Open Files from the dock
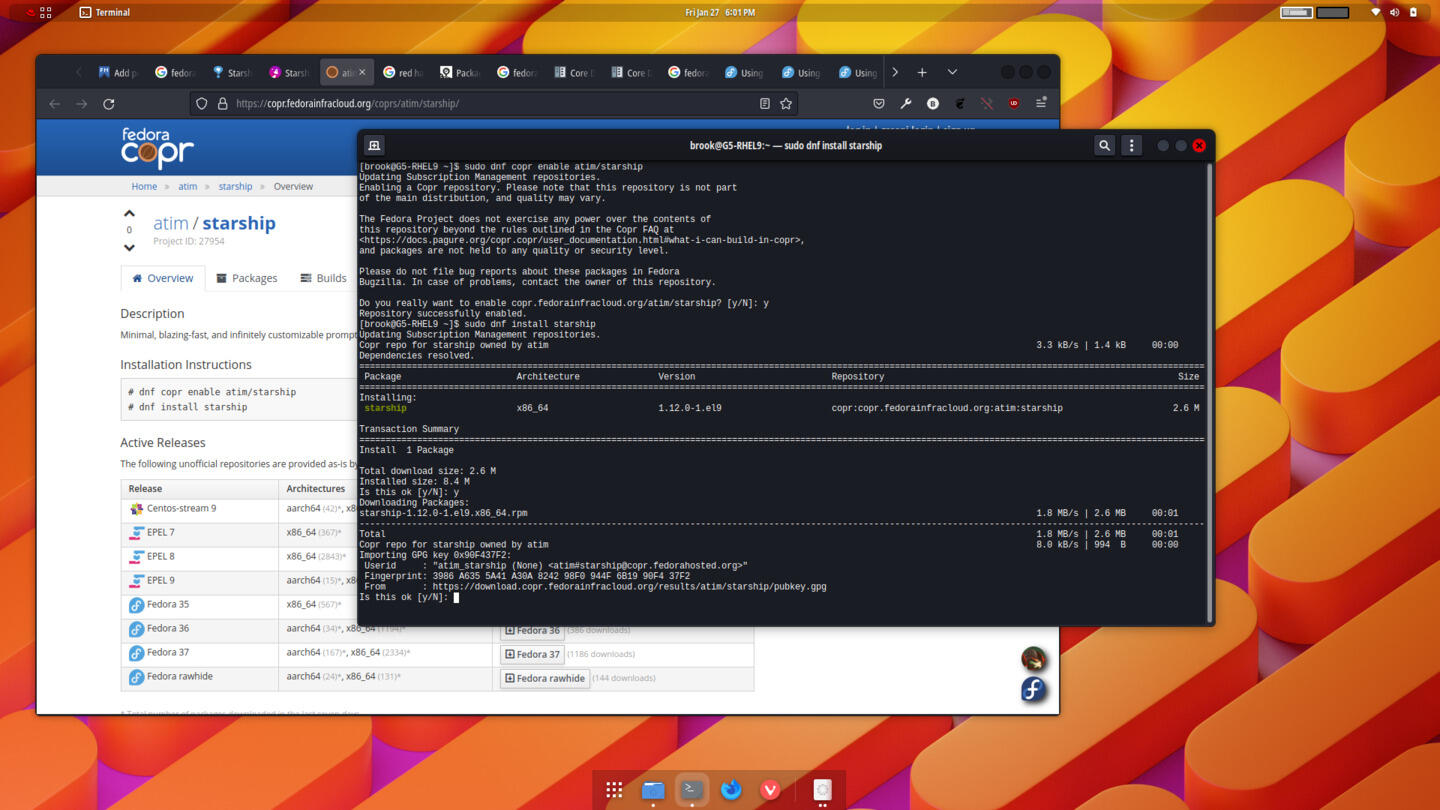Viewport: 1440px width, 810px height. coord(653,789)
